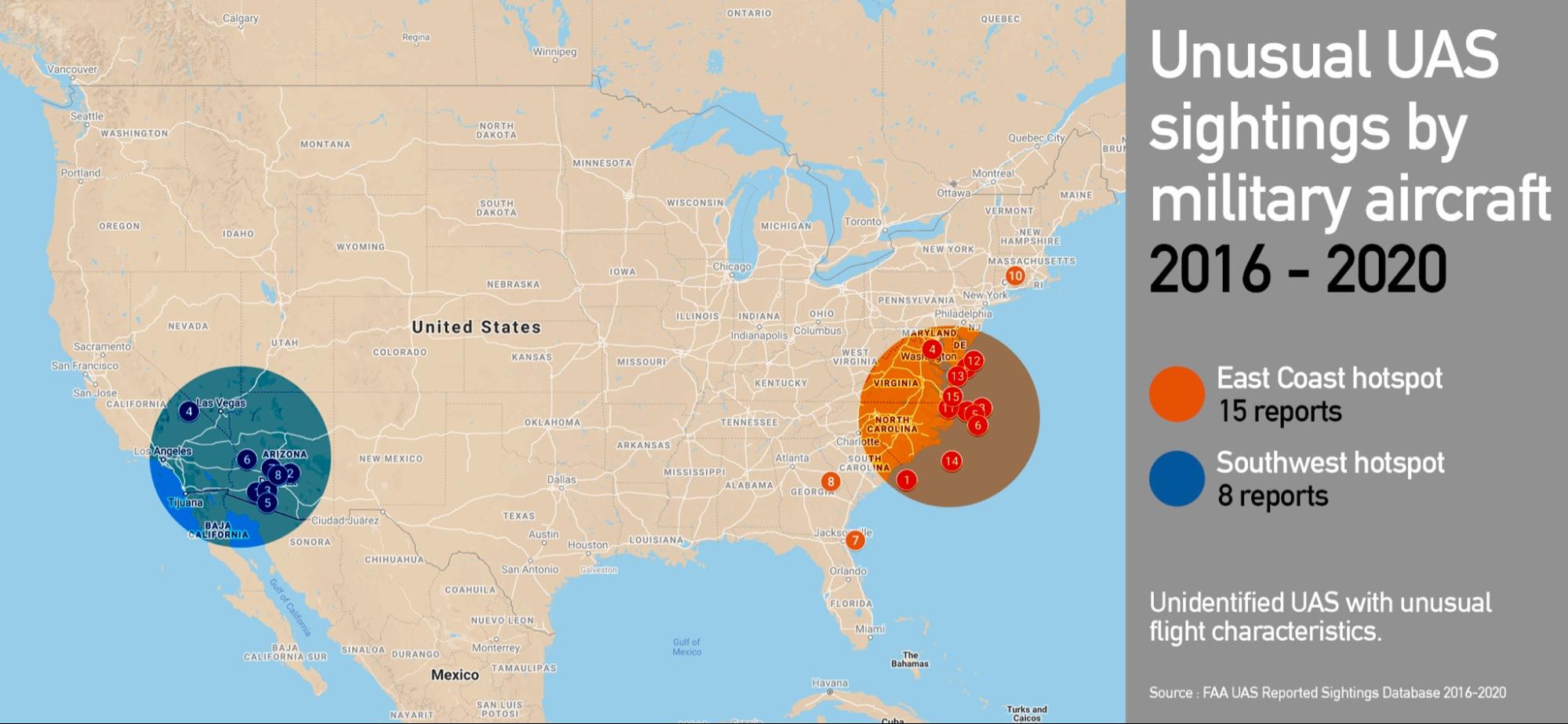Click orange marker 10 near Massachusetts

(x=1015, y=275)
